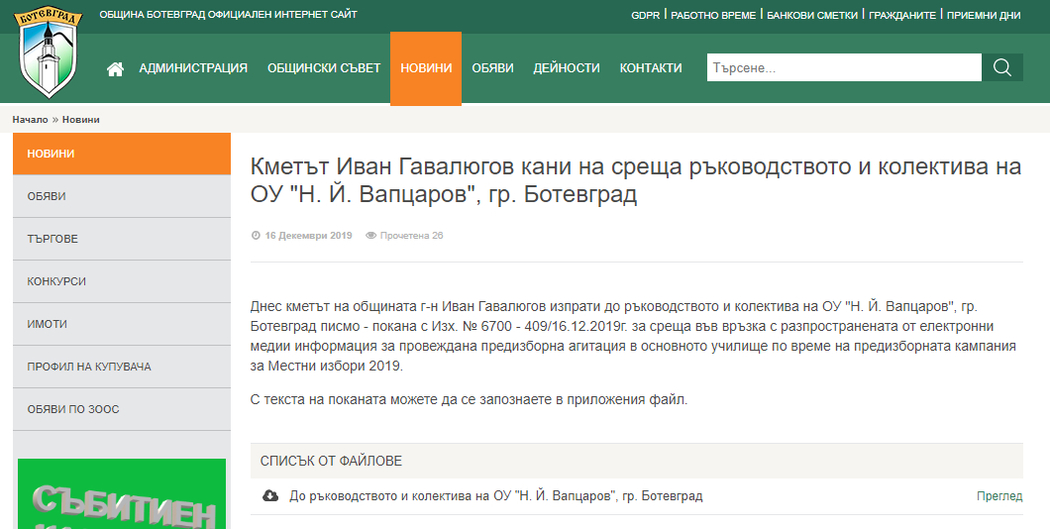Open Работно време link in header

pyautogui.click(x=712, y=15)
